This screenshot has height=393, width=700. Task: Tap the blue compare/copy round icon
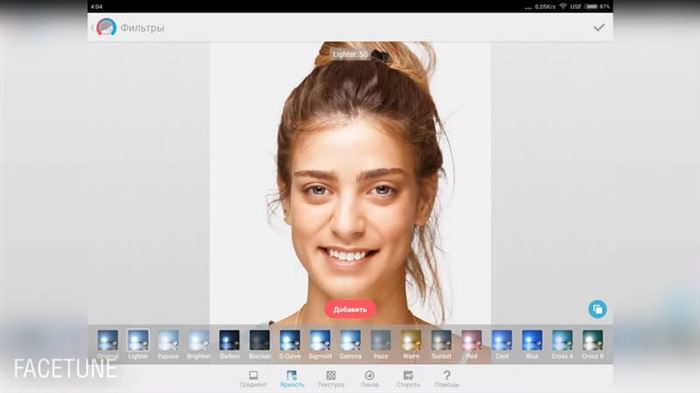597,309
